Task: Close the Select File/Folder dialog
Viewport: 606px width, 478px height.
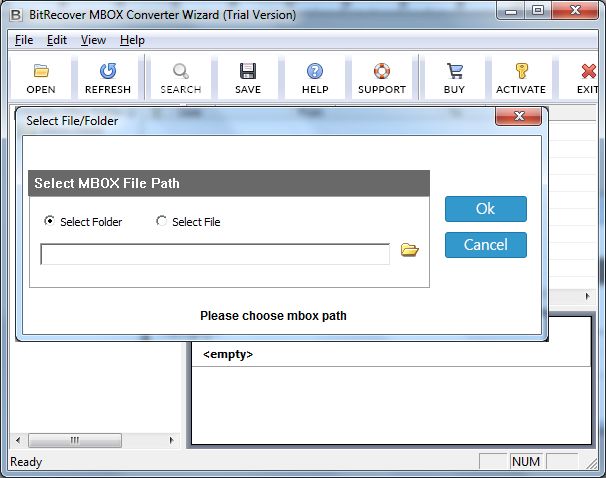Action: tap(518, 116)
